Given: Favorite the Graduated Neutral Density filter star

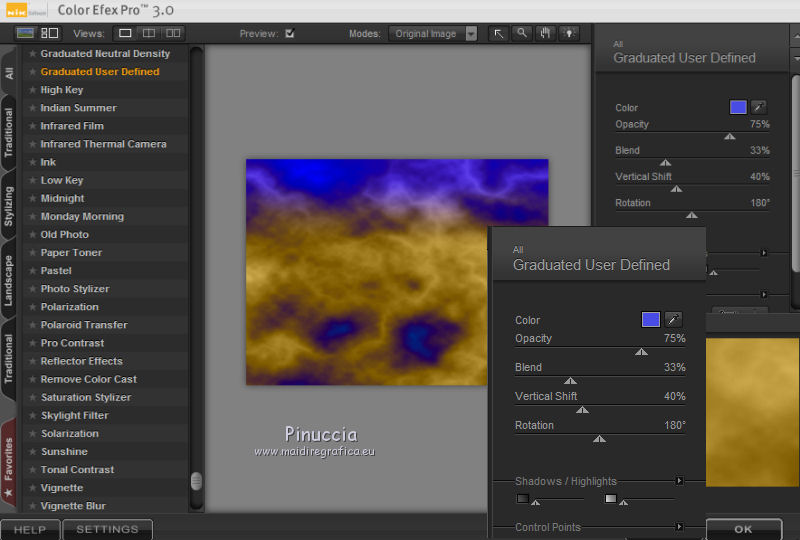Looking at the screenshot, I should click(x=32, y=54).
